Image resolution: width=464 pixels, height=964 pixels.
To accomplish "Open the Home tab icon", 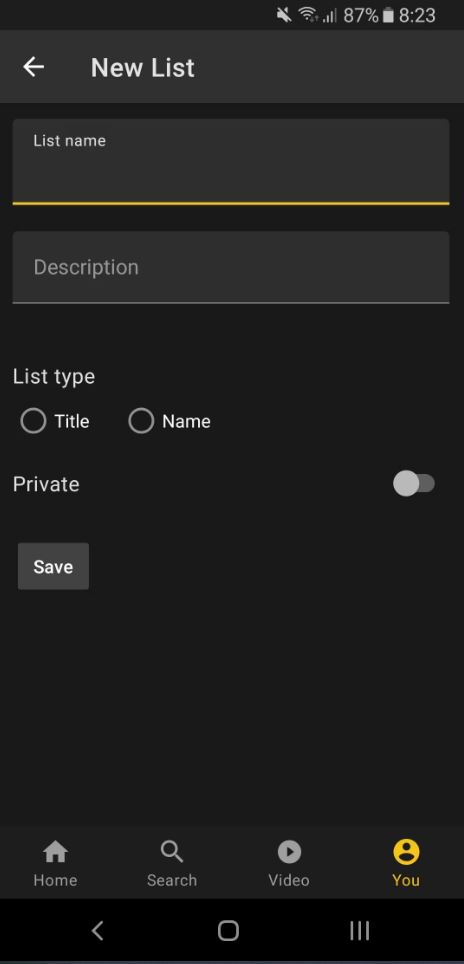I will 55,852.
